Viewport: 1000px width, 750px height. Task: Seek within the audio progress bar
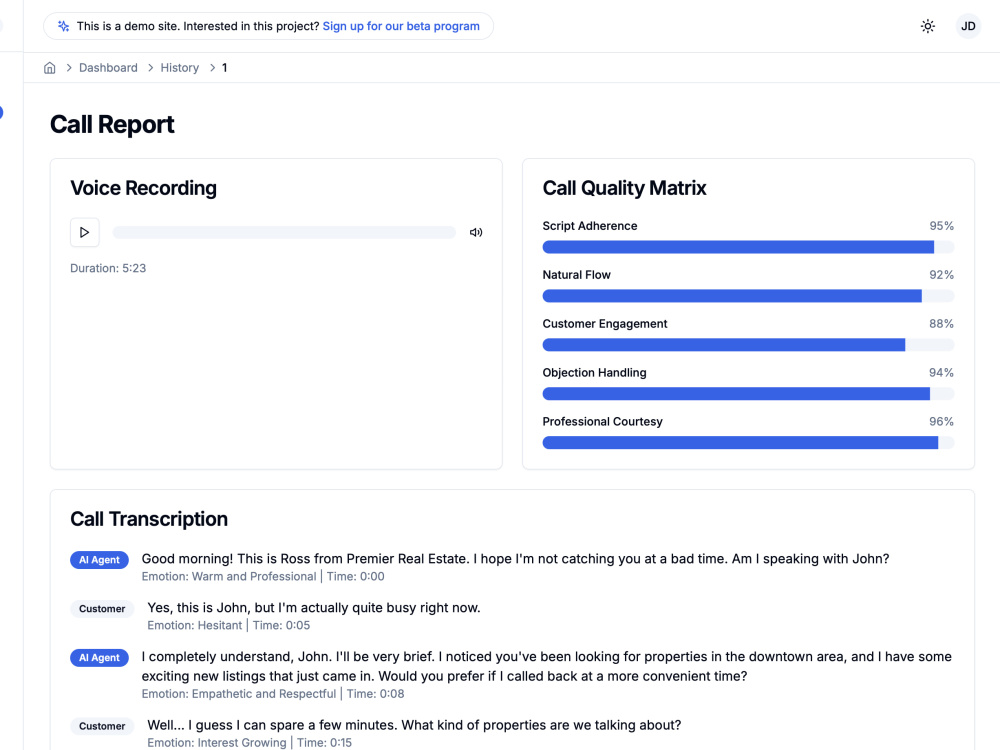tap(284, 232)
